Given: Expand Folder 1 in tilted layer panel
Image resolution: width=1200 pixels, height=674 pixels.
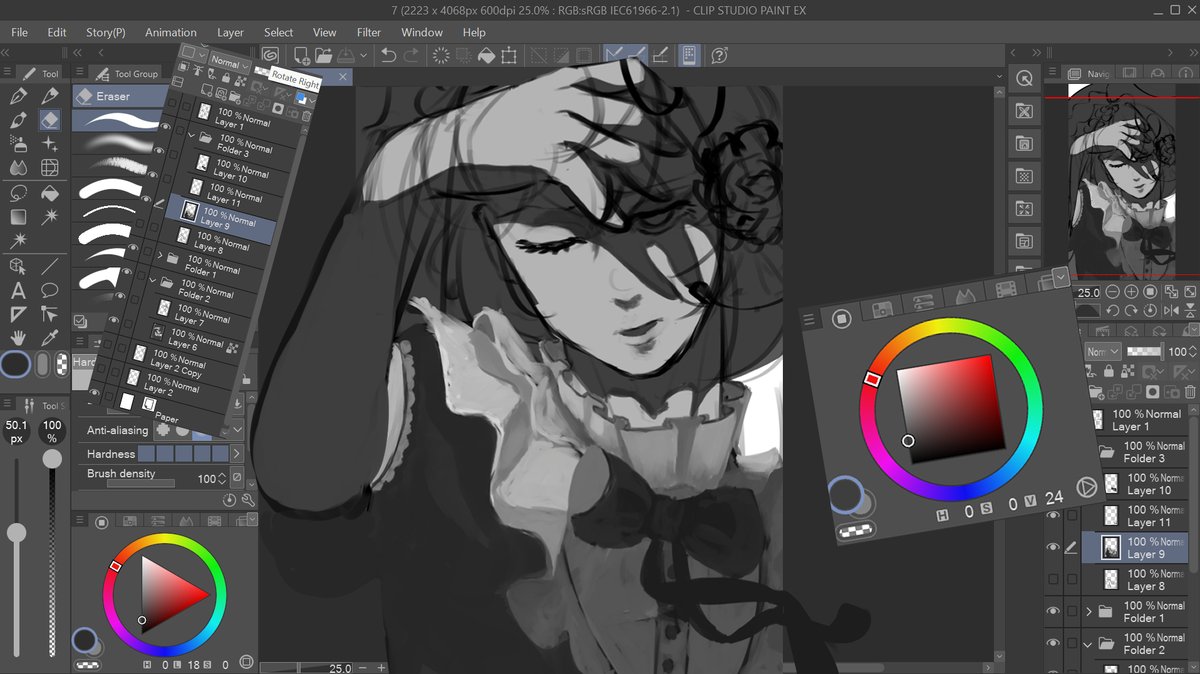Looking at the screenshot, I should coord(160,257).
